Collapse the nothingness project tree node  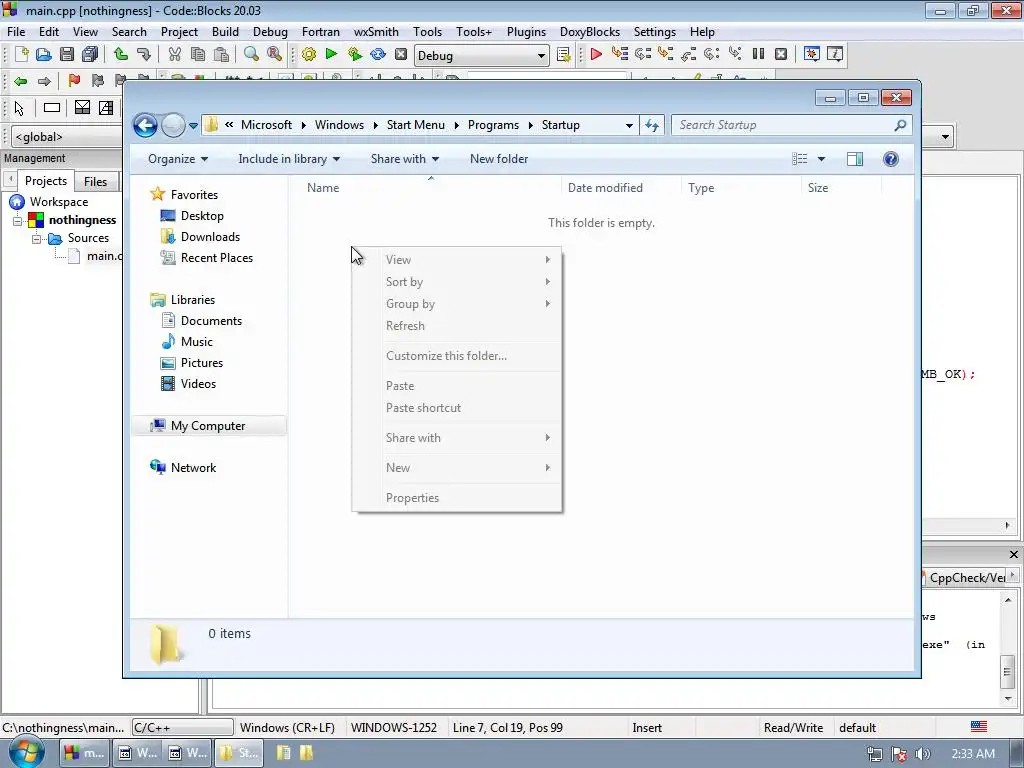point(18,221)
